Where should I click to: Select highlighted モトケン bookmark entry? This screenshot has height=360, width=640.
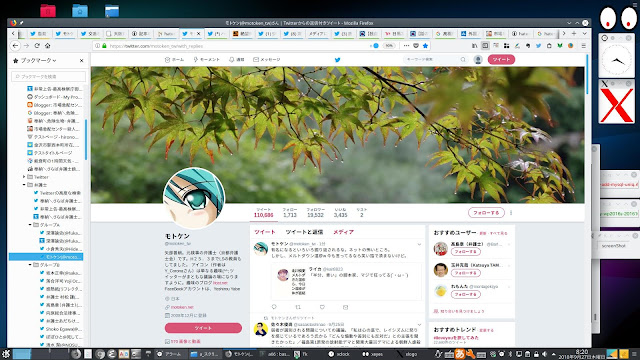(x=46, y=257)
